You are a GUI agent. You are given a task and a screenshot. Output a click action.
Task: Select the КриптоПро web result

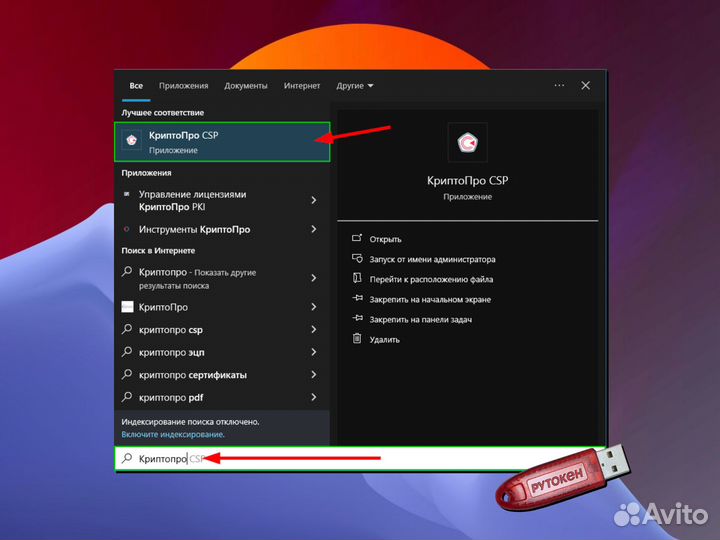pyautogui.click(x=222, y=307)
